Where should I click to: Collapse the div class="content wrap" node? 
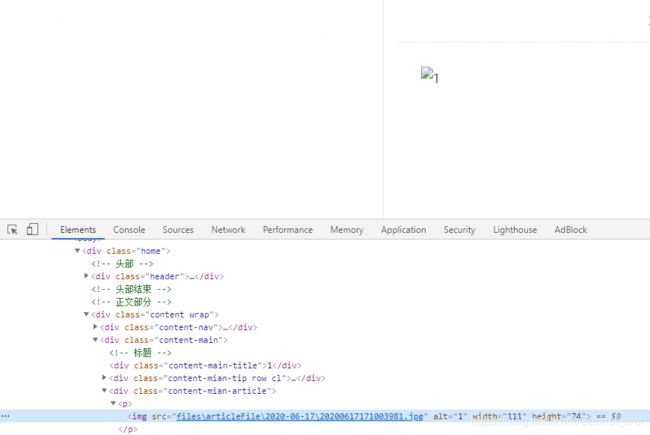tap(86, 314)
